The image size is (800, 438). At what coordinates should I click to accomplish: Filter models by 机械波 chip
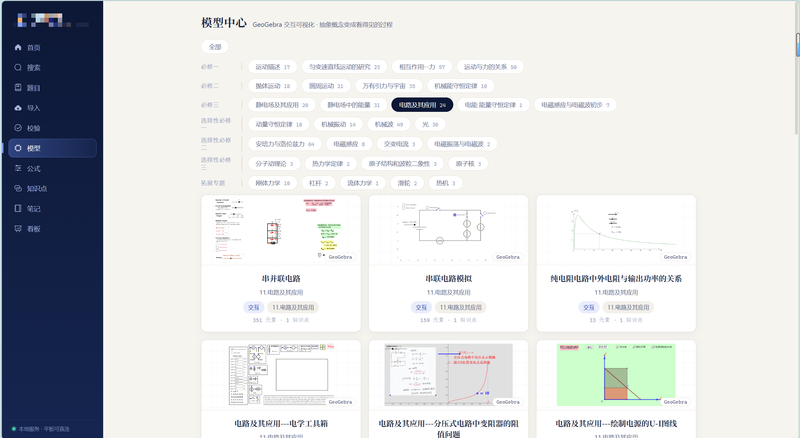click(x=389, y=124)
